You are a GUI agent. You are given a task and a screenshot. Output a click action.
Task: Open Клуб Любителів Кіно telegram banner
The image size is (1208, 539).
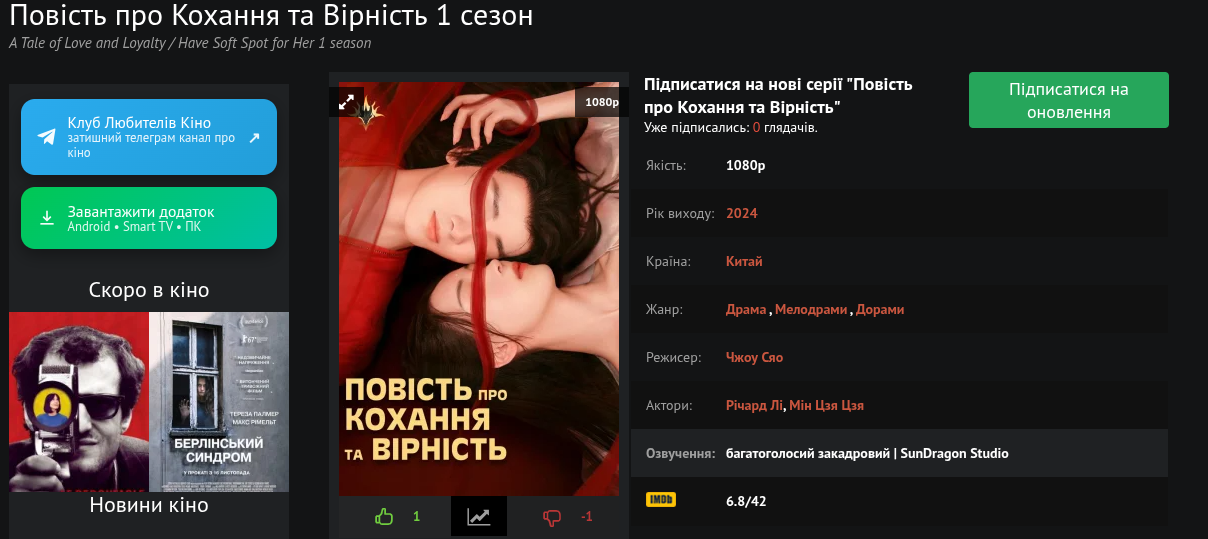tap(149, 137)
